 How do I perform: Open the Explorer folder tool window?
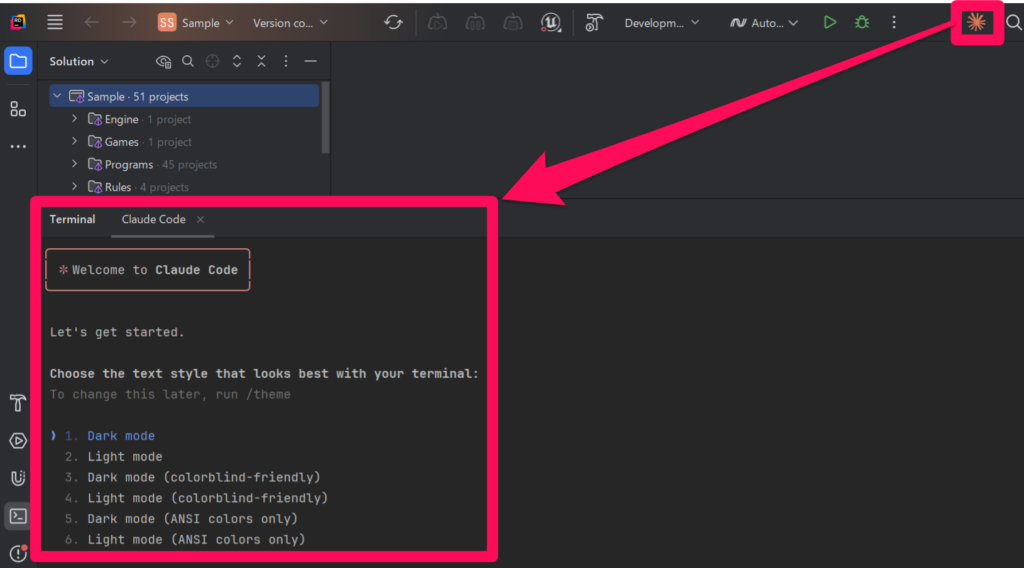point(18,61)
